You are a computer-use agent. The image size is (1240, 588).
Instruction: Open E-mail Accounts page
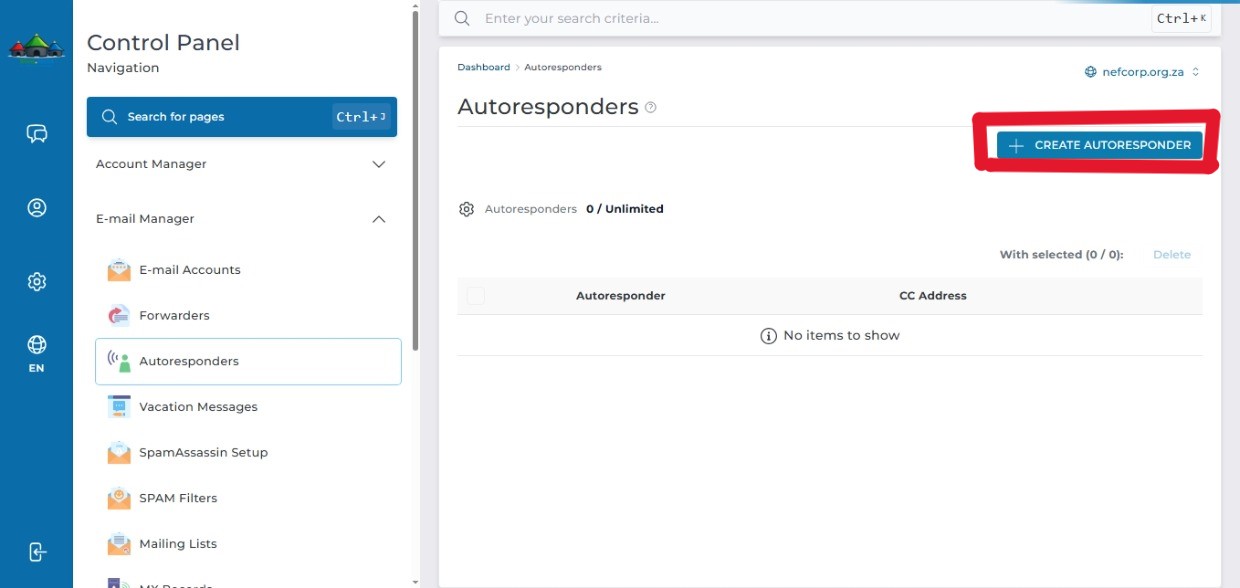[x=248, y=270]
